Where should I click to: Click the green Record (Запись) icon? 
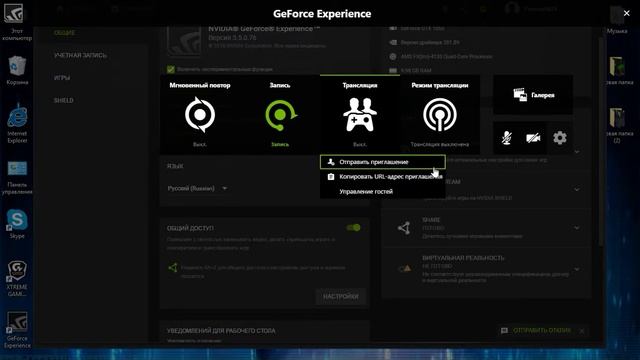280,115
